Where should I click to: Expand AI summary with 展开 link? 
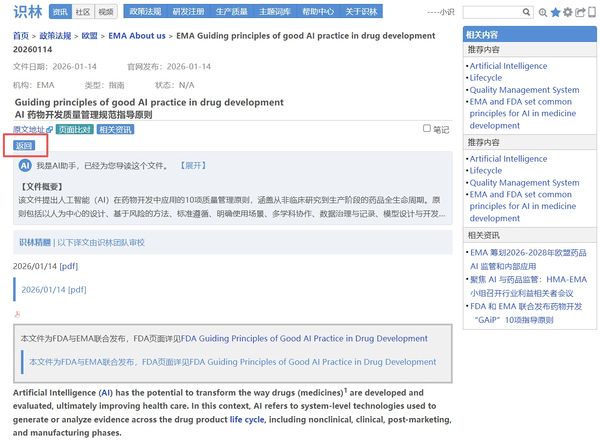coord(192,165)
